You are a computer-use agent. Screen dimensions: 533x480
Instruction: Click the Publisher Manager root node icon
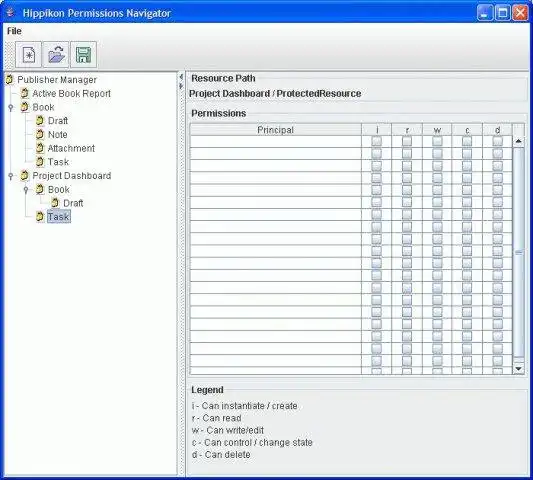[x=10, y=80]
